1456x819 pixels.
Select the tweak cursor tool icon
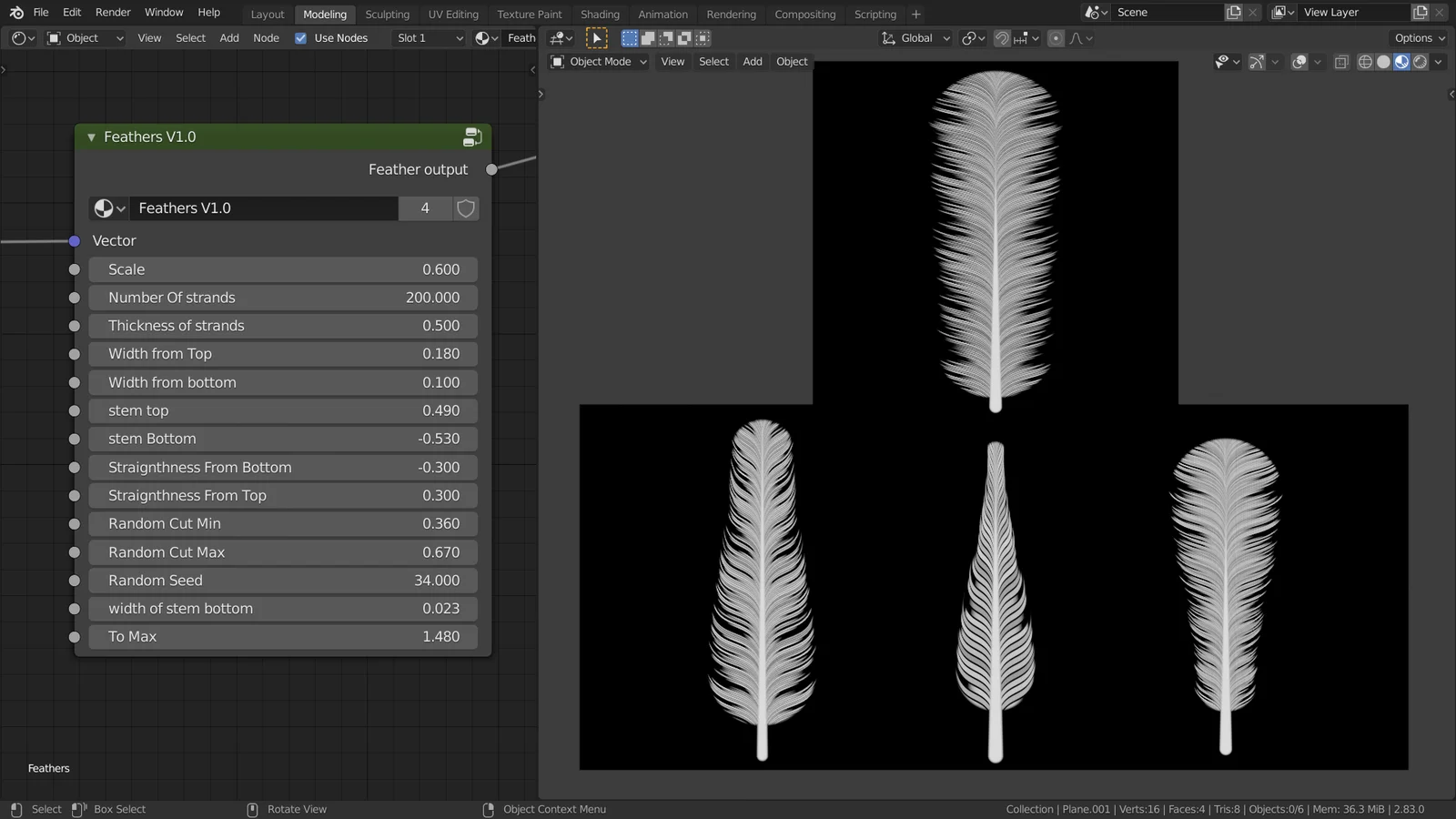(x=596, y=38)
